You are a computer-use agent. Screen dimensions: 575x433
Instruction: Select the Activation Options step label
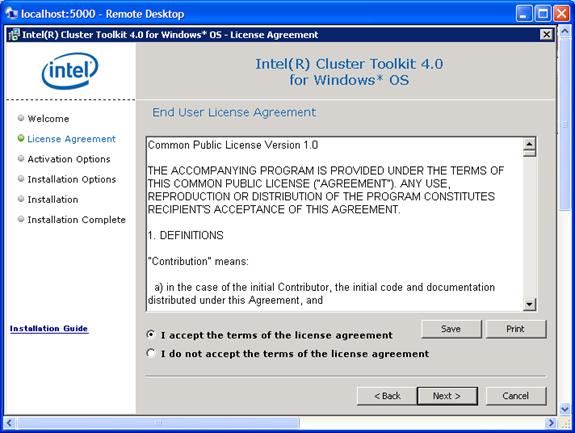point(69,159)
